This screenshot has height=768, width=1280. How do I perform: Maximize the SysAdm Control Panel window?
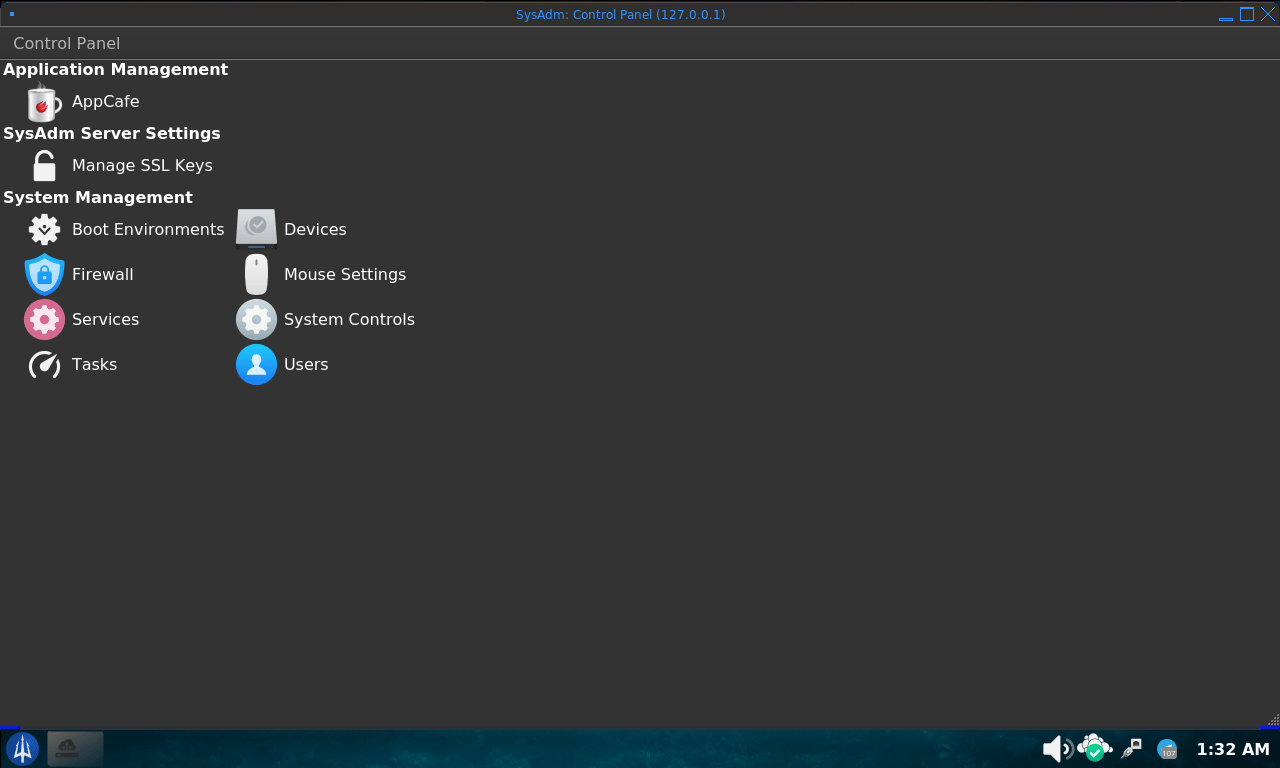[x=1247, y=14]
